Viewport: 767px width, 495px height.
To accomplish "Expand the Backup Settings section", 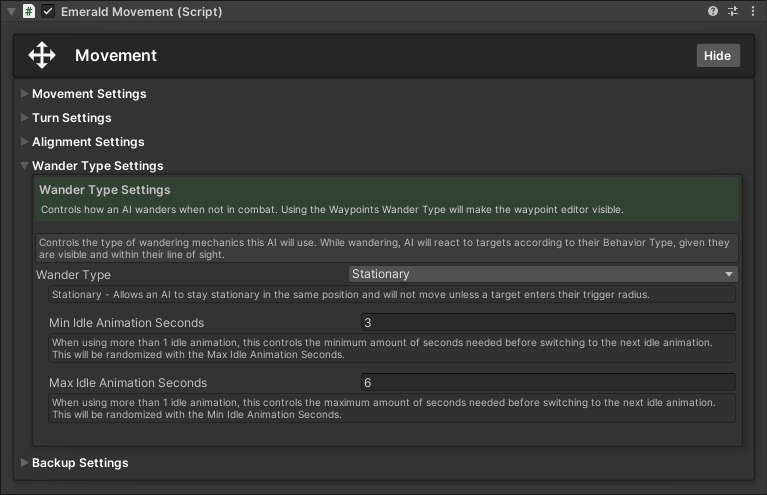I will 79,463.
